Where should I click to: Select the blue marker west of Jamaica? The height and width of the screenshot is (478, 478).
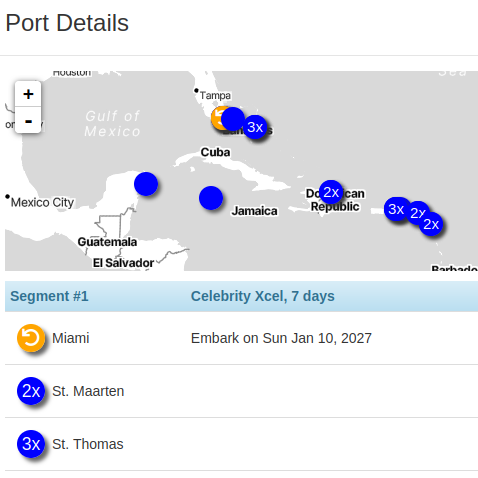[211, 198]
